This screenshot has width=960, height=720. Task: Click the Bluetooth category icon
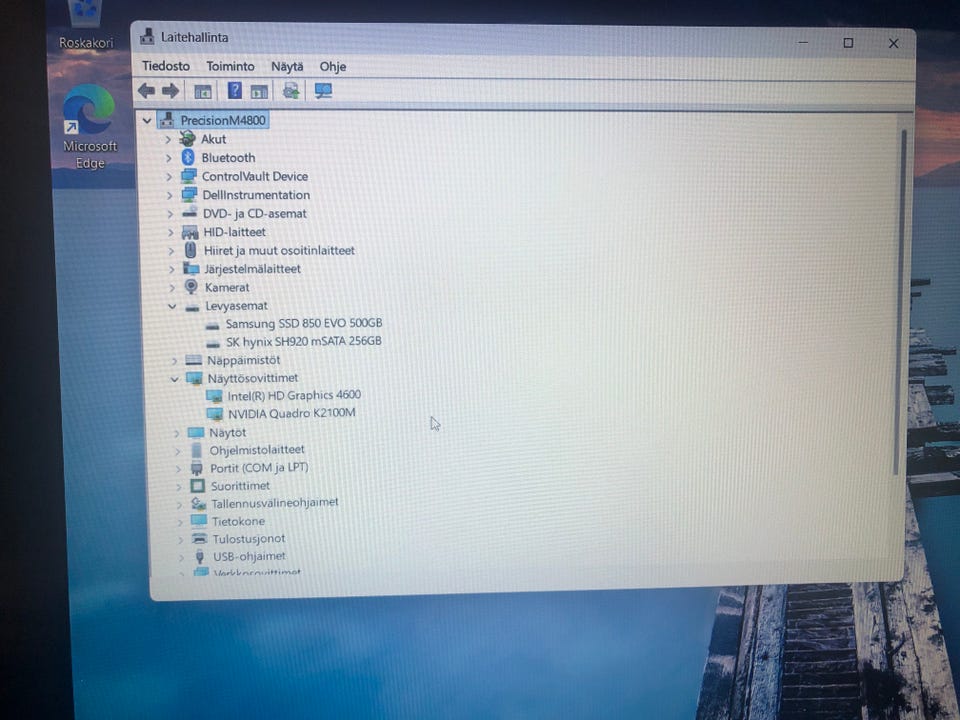(188, 157)
